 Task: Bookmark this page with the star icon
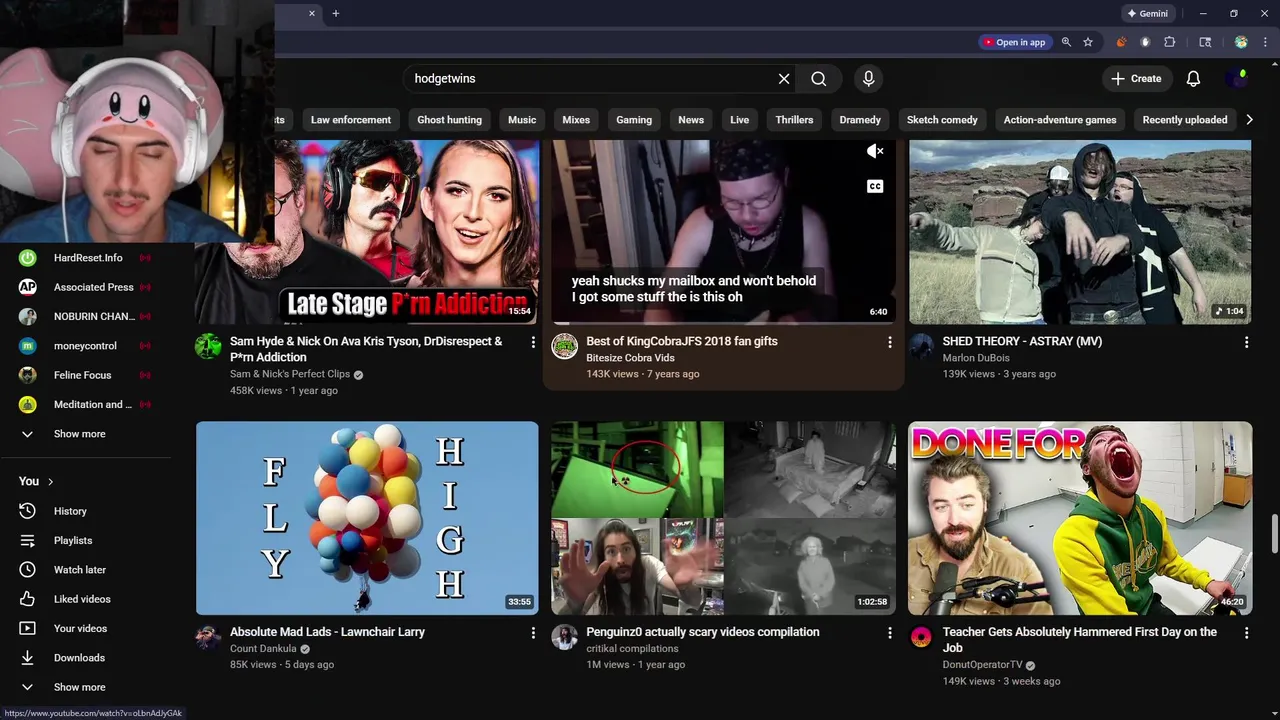(x=1088, y=42)
